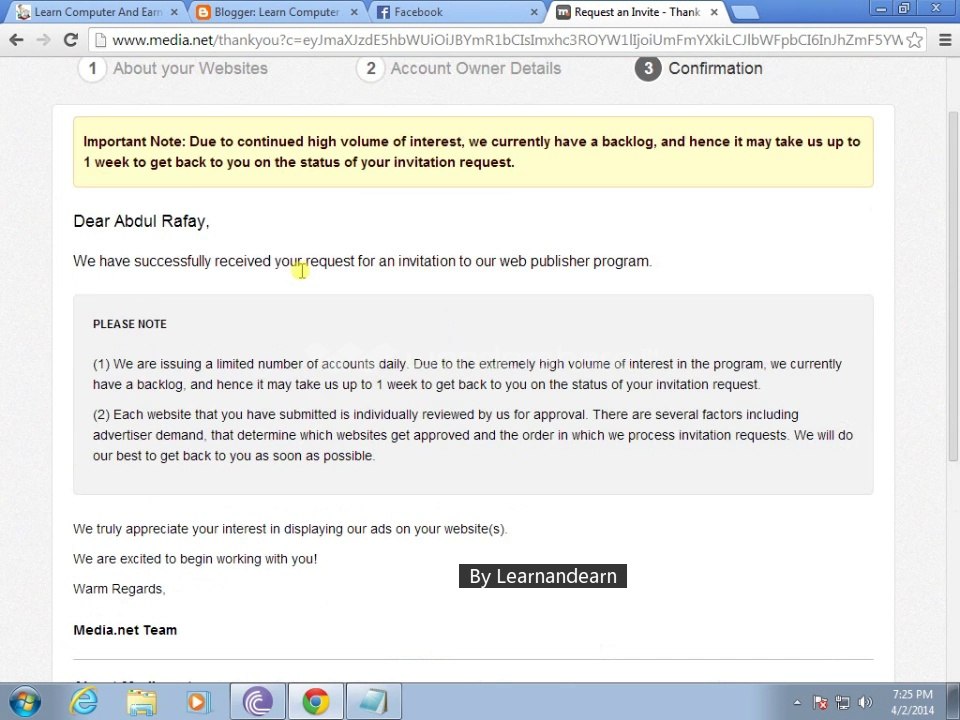Click step 3 Confirmation

click(x=699, y=68)
